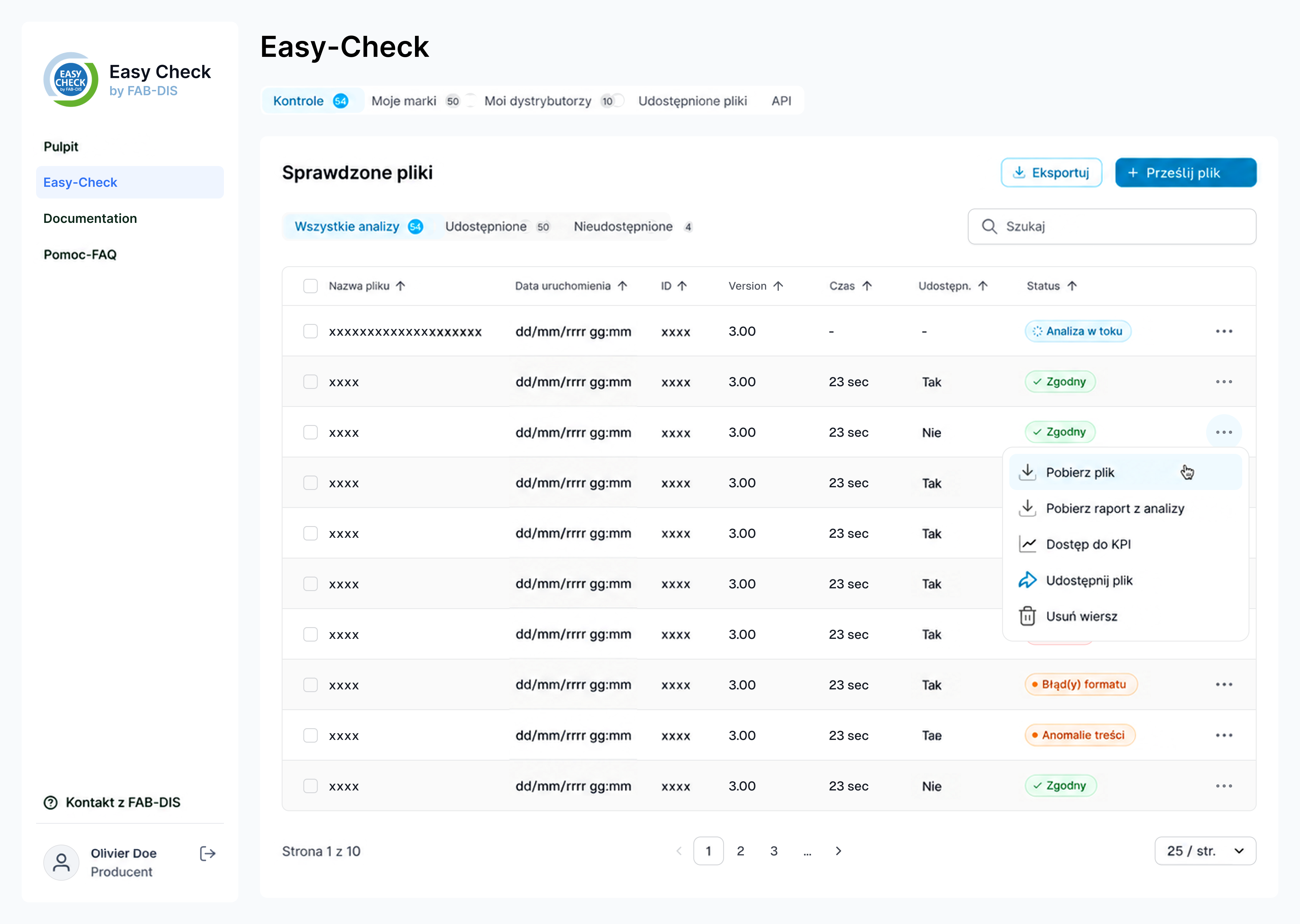Select Dostęp do KPI menu entry
Image resolution: width=1300 pixels, height=924 pixels.
tap(1125, 544)
